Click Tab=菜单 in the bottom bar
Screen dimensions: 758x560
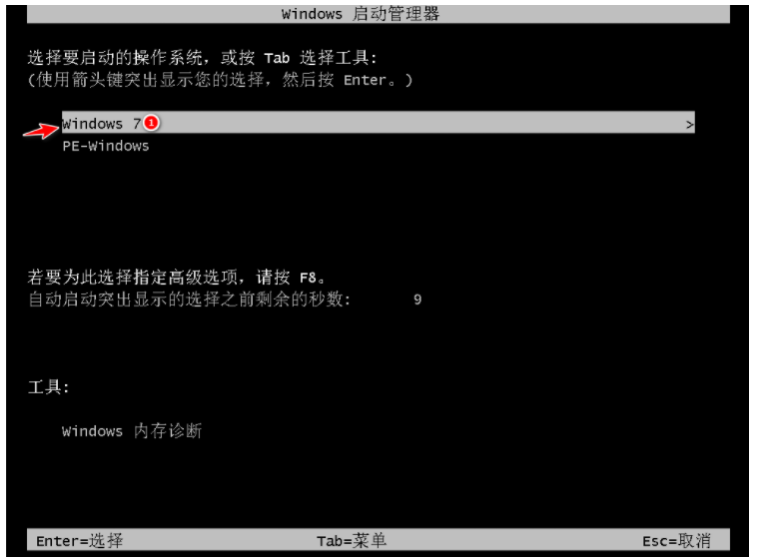click(351, 541)
